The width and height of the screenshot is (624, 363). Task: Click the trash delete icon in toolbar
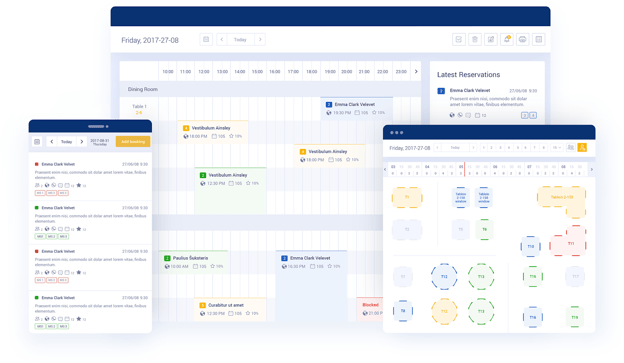475,39
